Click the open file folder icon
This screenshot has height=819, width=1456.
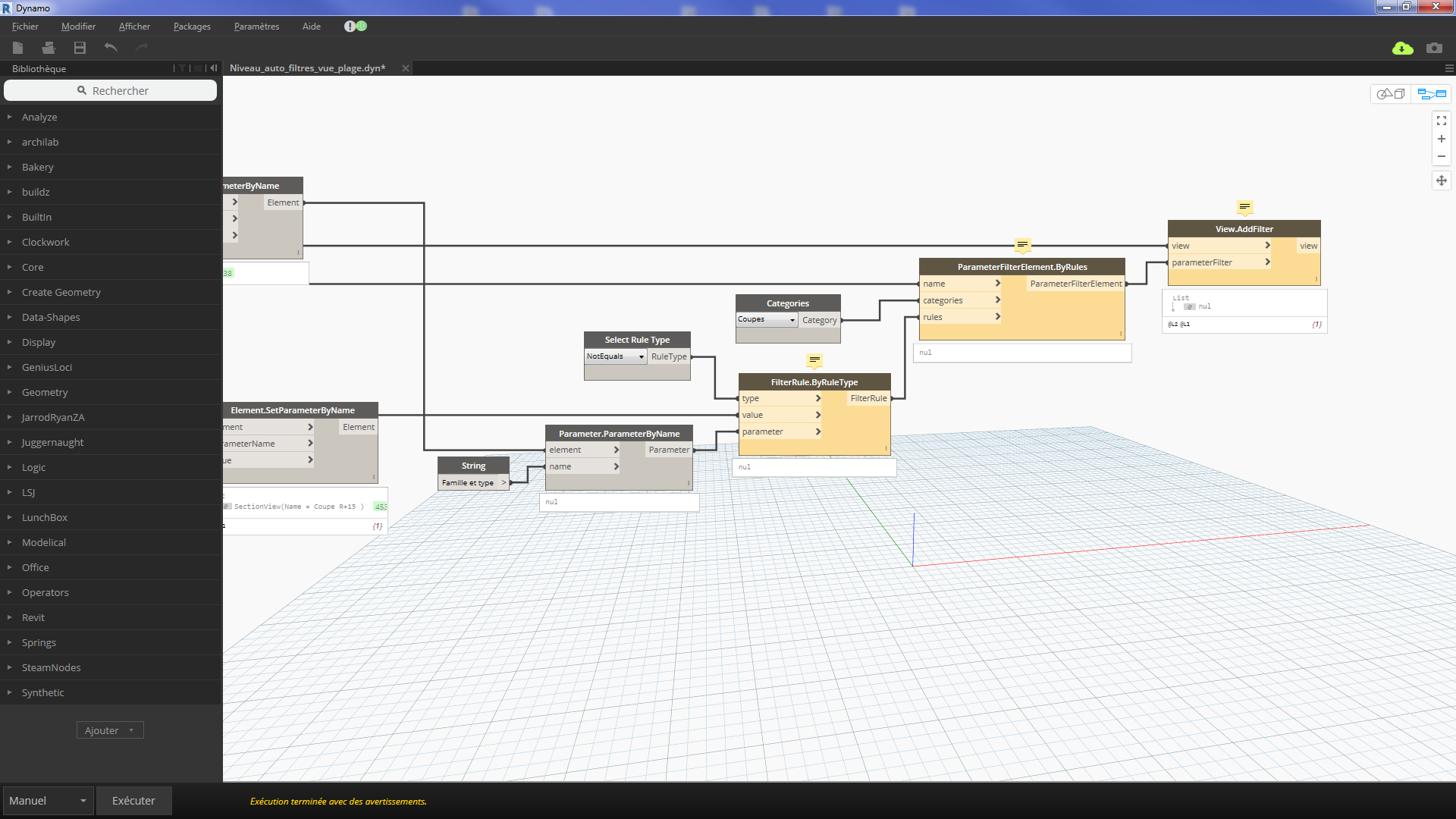point(49,48)
